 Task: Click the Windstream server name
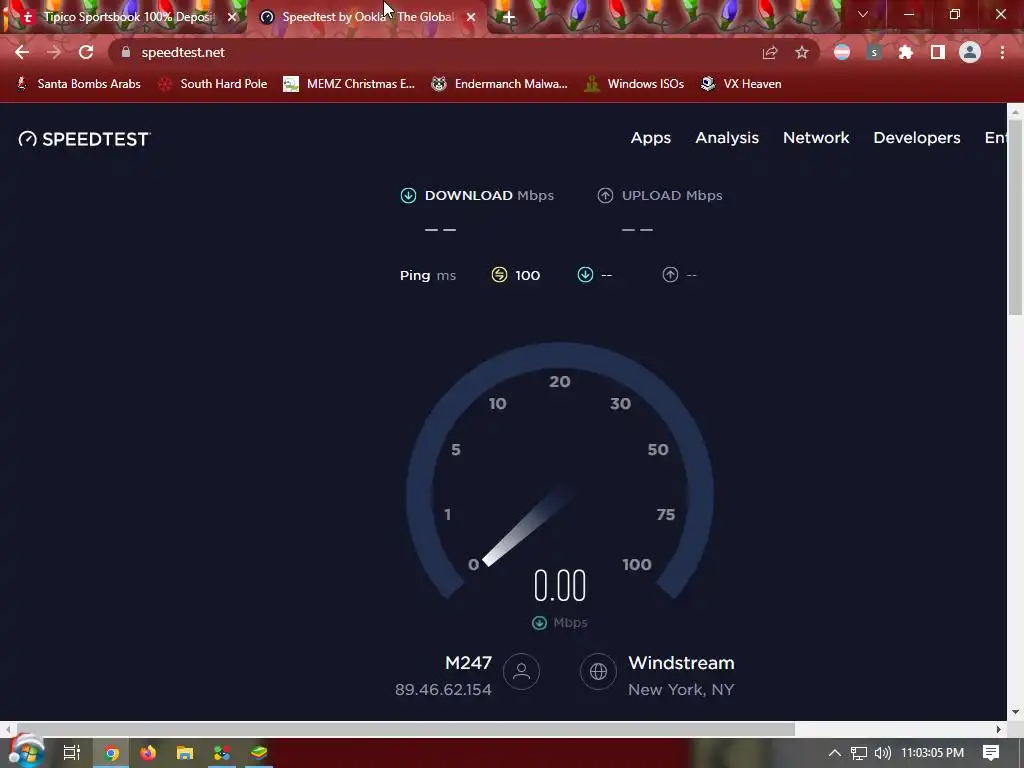681,663
